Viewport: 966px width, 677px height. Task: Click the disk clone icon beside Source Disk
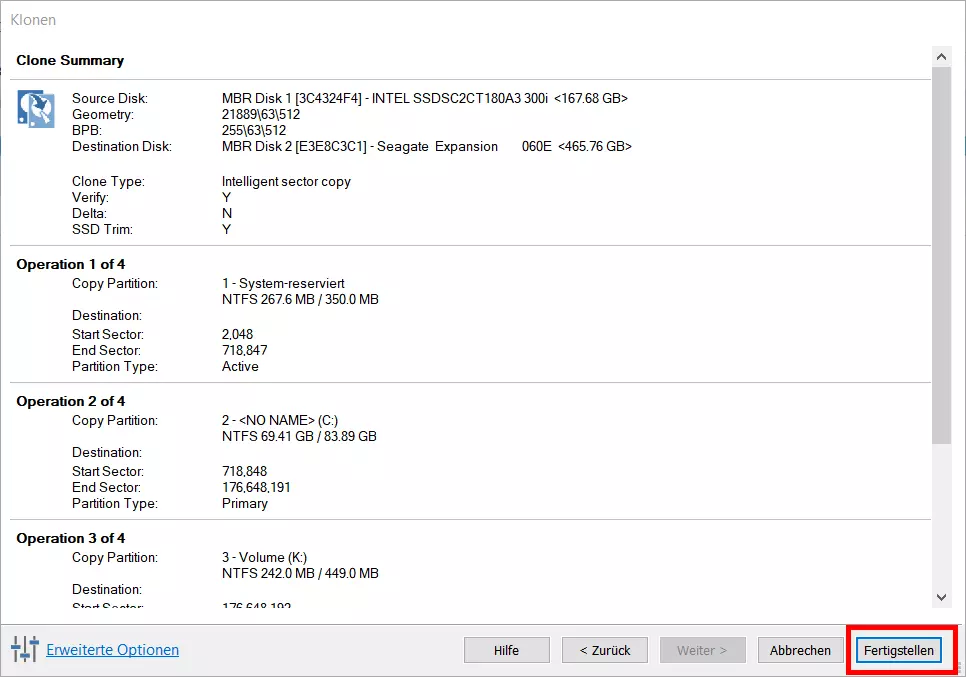coord(36,108)
